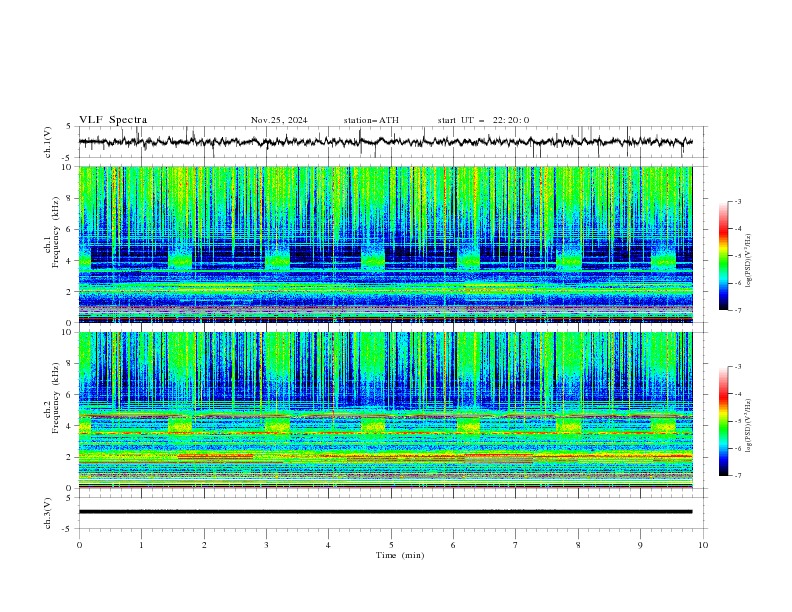Viewport: 792px width, 612px height.
Task: Click time-axis tick label "4"
Action: pos(328,545)
